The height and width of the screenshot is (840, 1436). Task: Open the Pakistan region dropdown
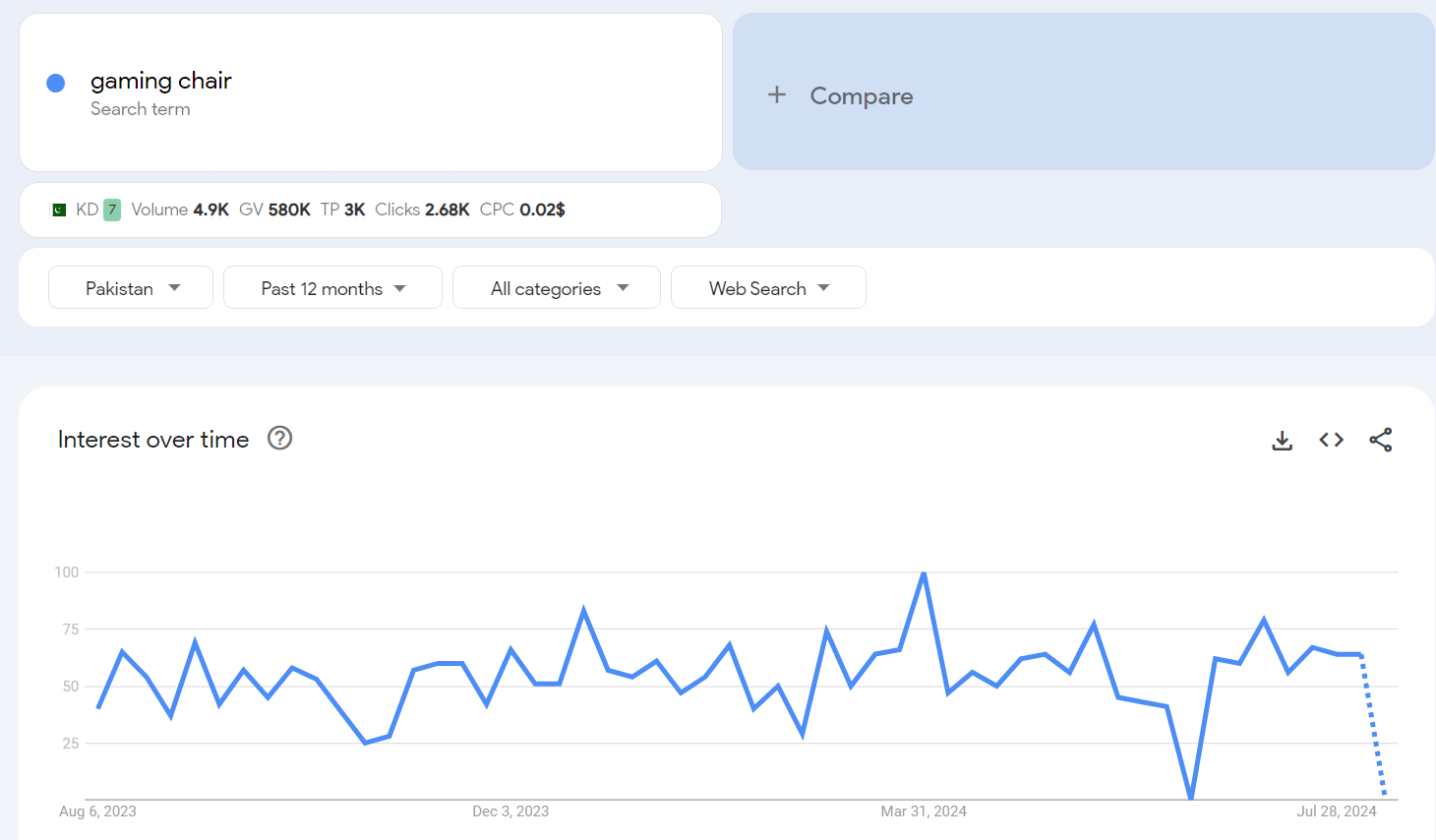(x=131, y=288)
